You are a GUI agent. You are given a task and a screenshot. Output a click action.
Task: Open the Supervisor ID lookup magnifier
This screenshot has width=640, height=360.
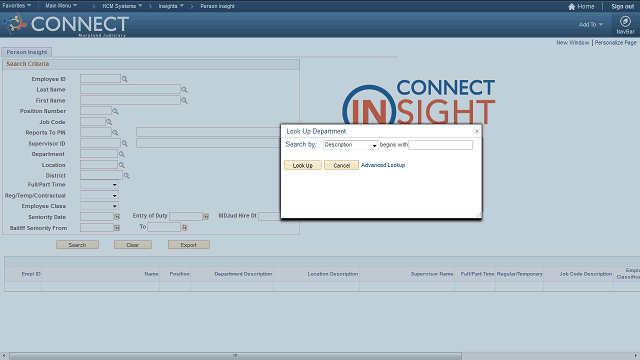pyautogui.click(x=125, y=144)
